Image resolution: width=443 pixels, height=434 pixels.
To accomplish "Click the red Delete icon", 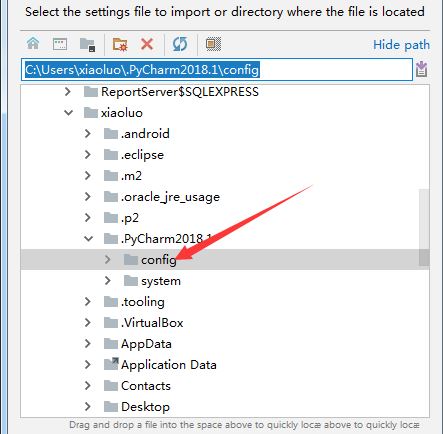I will 147,44.
